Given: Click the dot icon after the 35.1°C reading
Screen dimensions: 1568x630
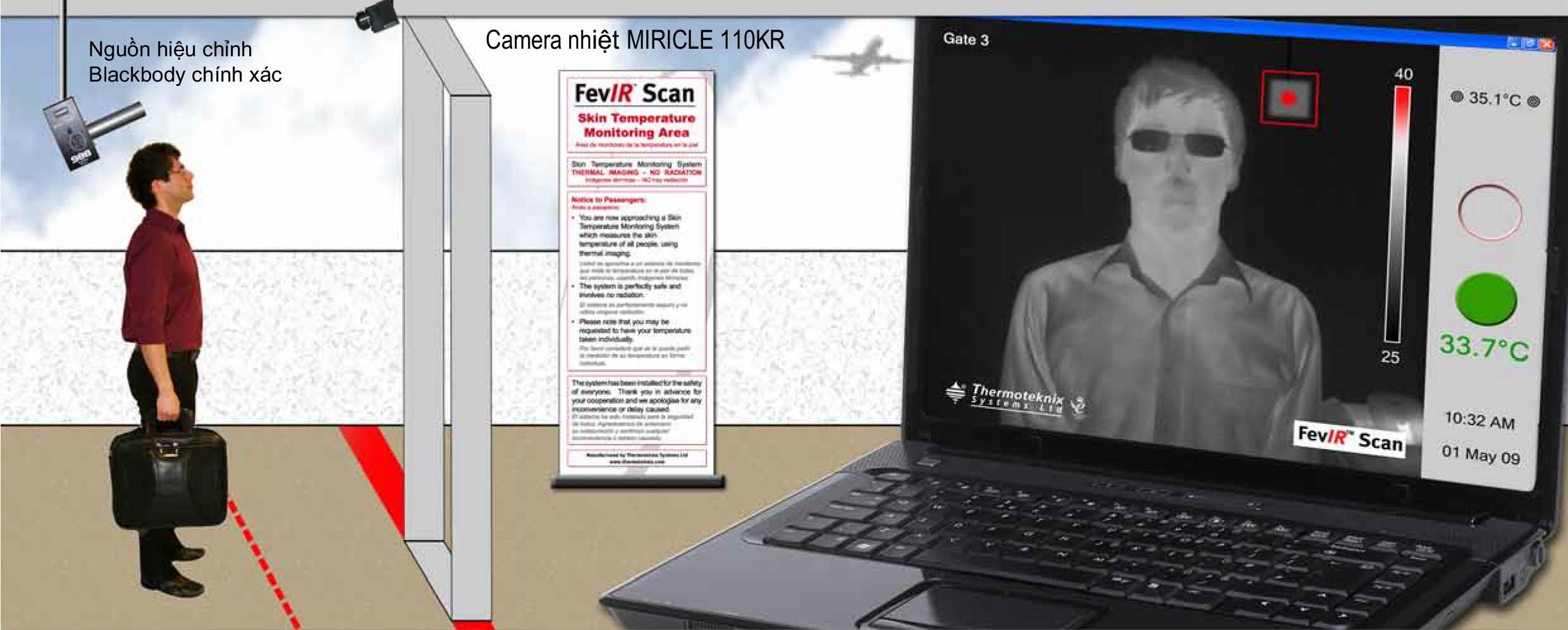Looking at the screenshot, I should (x=1533, y=101).
